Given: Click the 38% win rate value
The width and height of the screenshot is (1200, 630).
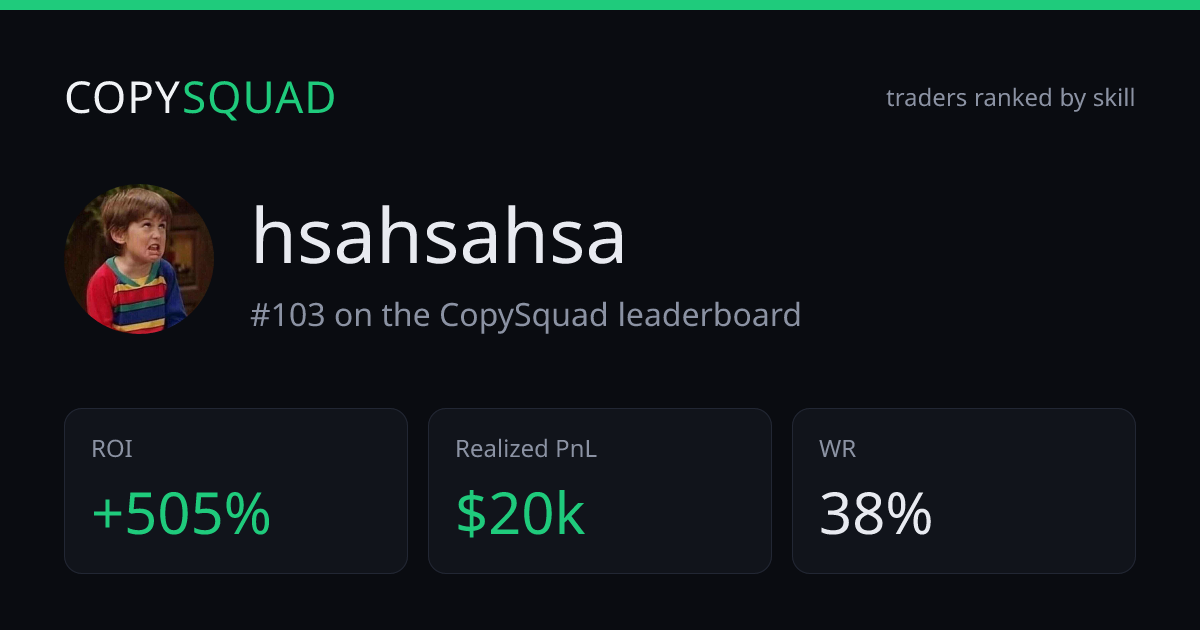Looking at the screenshot, I should [x=876, y=514].
